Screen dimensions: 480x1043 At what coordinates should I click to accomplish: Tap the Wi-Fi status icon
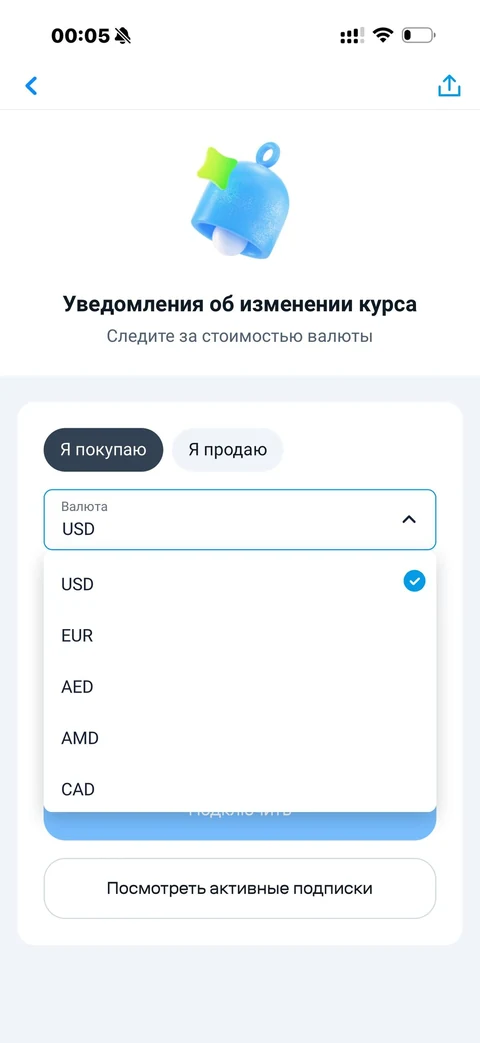[383, 35]
